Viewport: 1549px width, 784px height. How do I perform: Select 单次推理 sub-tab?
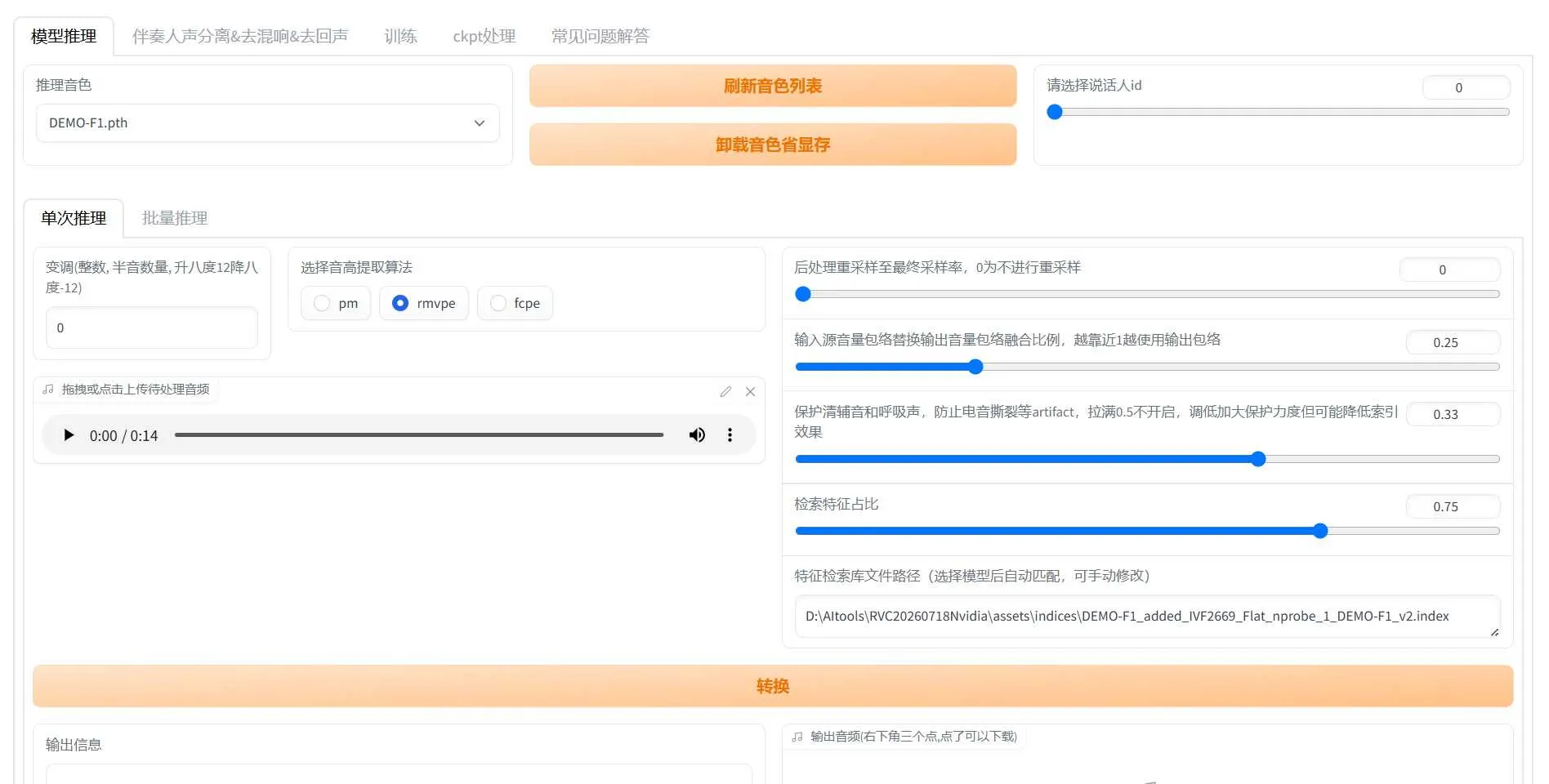pos(74,218)
